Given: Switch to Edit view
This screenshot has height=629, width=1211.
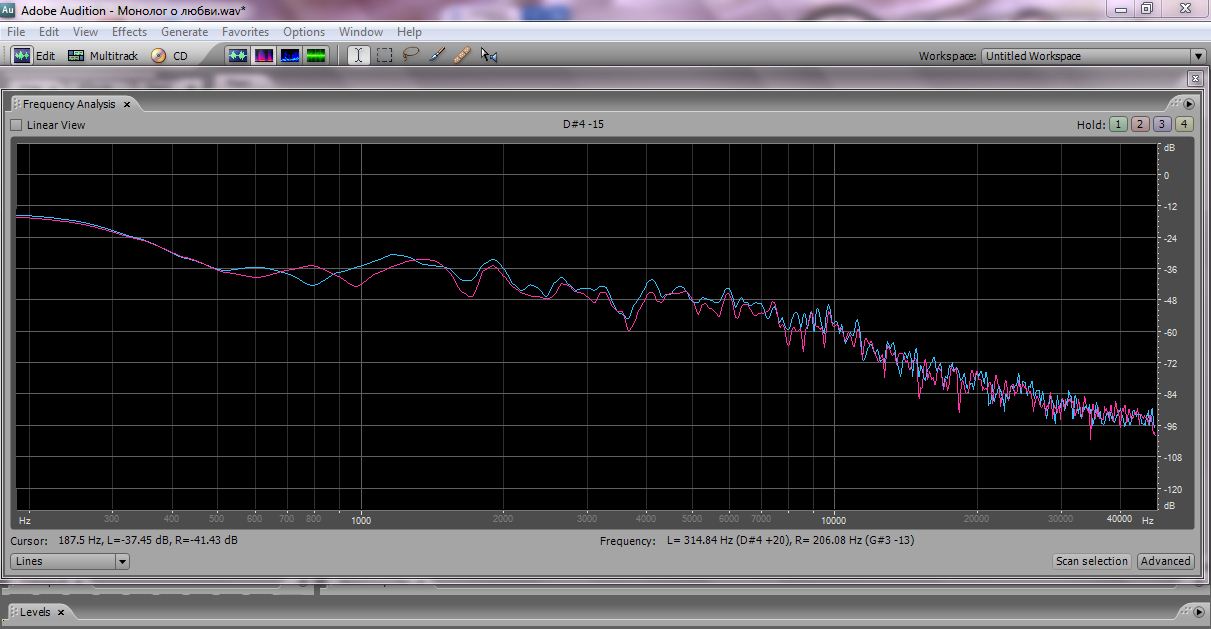Looking at the screenshot, I should tap(34, 56).
